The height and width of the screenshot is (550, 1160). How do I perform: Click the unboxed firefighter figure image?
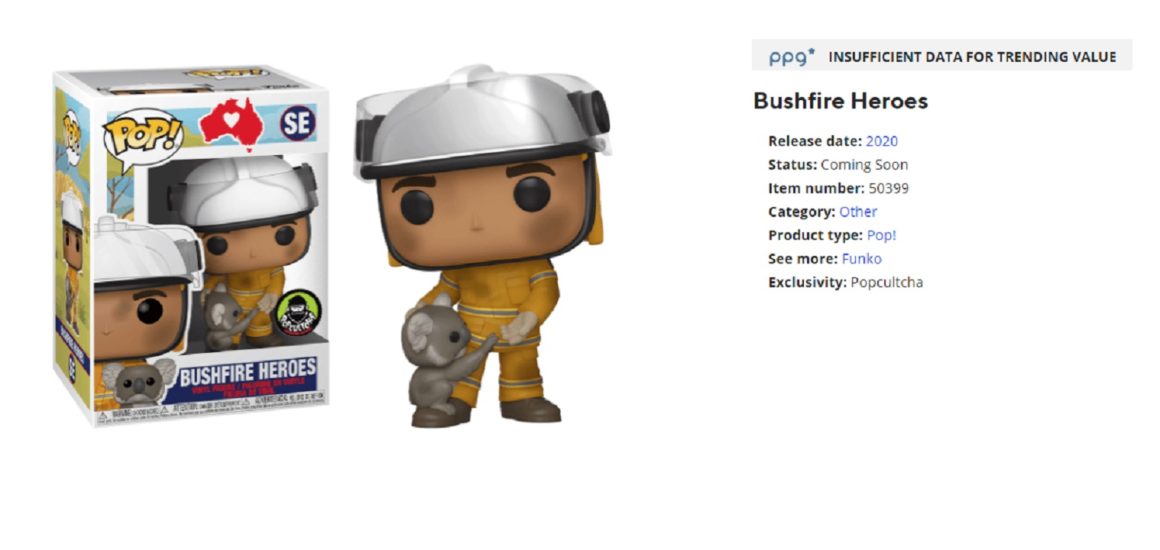coord(482,246)
